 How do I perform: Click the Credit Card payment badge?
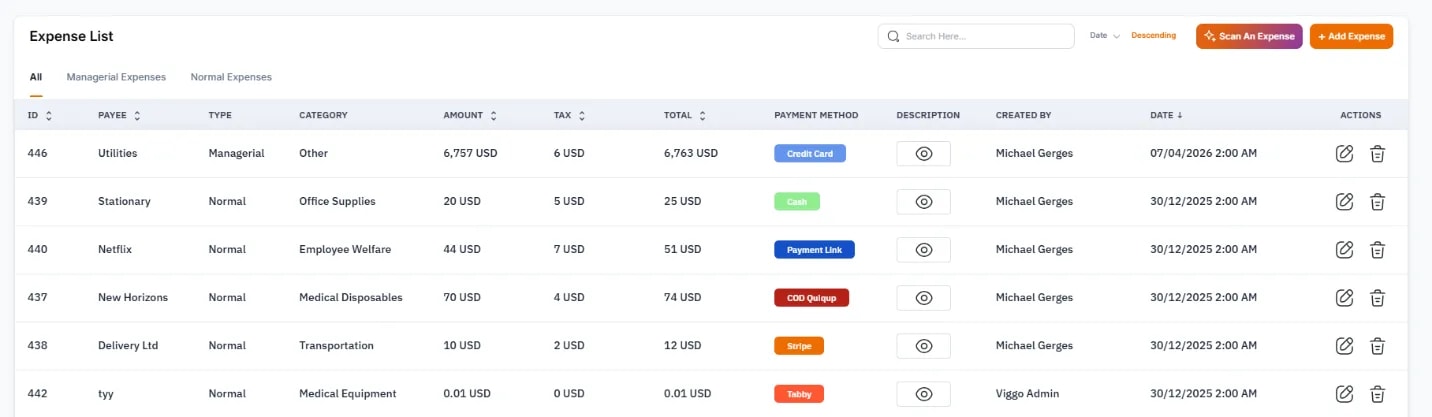[x=810, y=154]
